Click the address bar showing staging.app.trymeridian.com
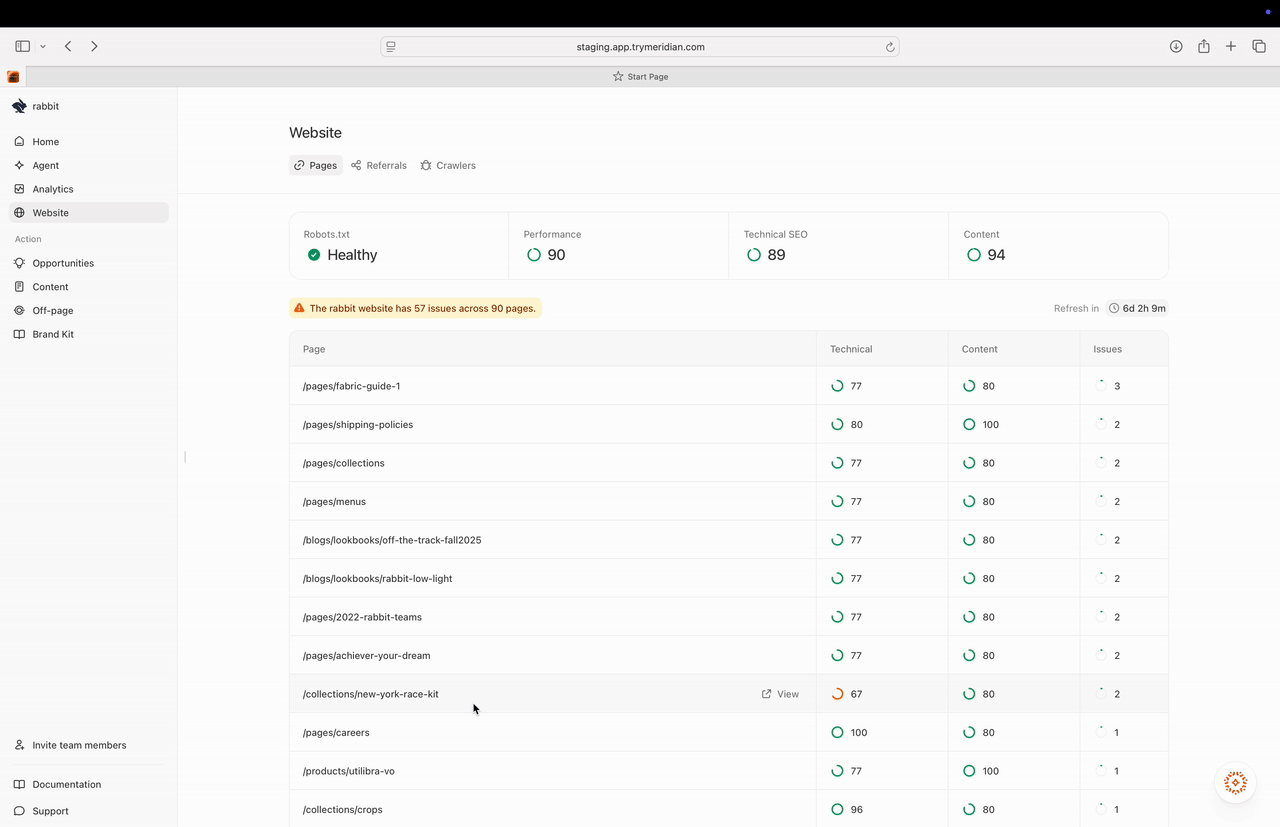1280x827 pixels. [640, 46]
